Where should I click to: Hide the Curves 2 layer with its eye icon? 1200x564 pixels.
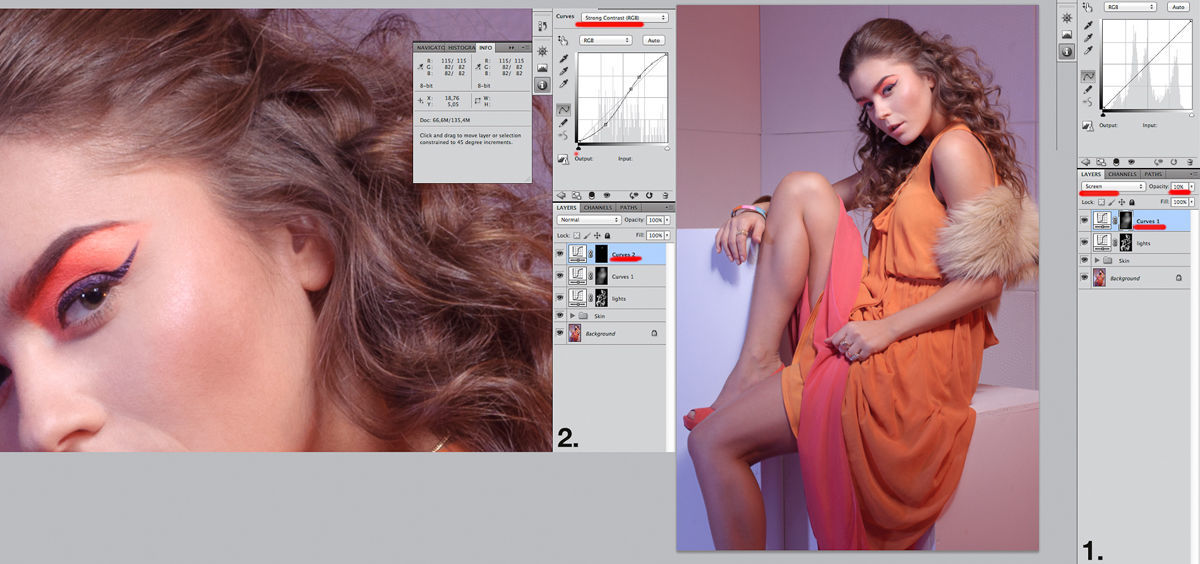(x=560, y=254)
